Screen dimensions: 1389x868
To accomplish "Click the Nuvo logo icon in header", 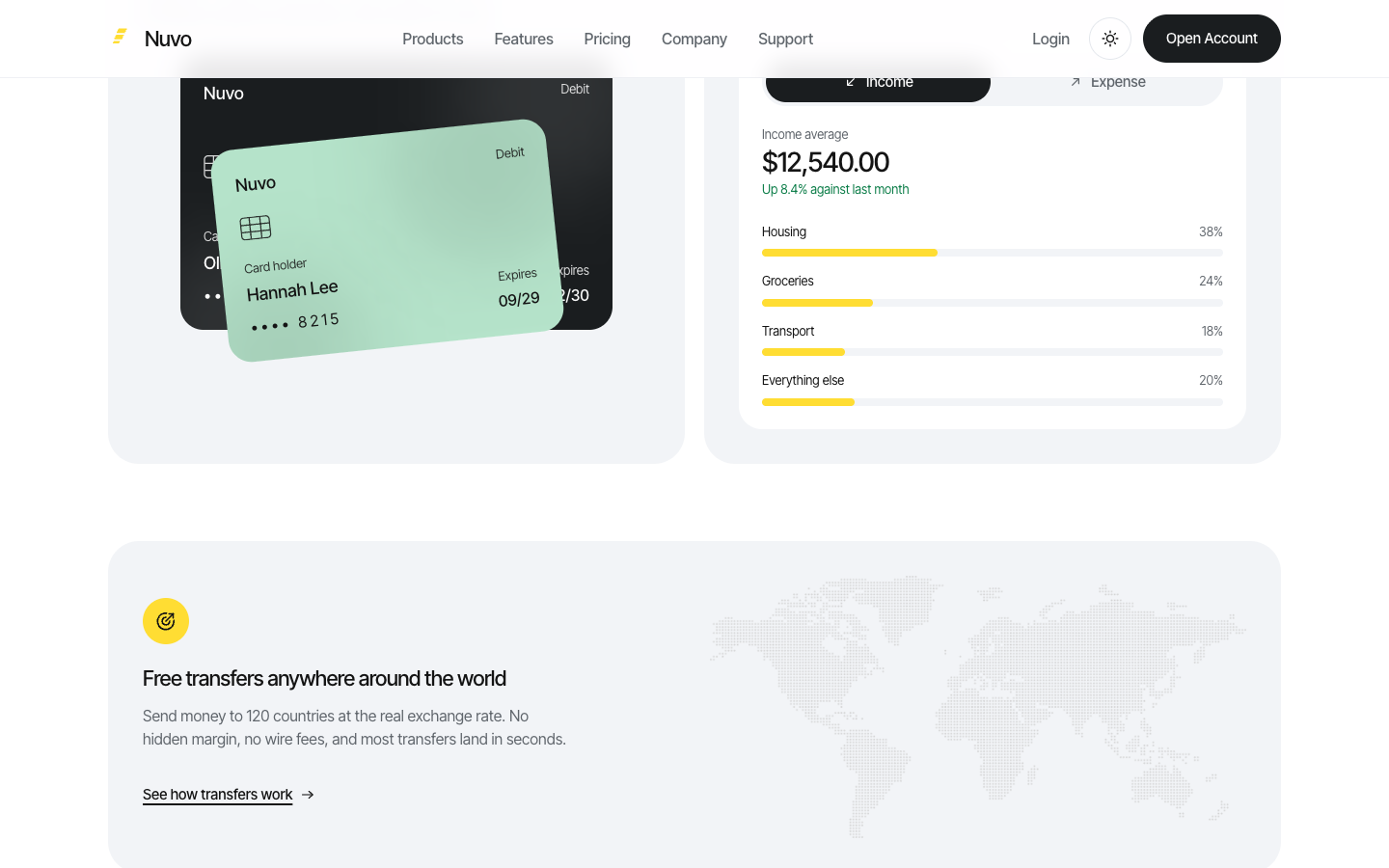I will 120,38.
